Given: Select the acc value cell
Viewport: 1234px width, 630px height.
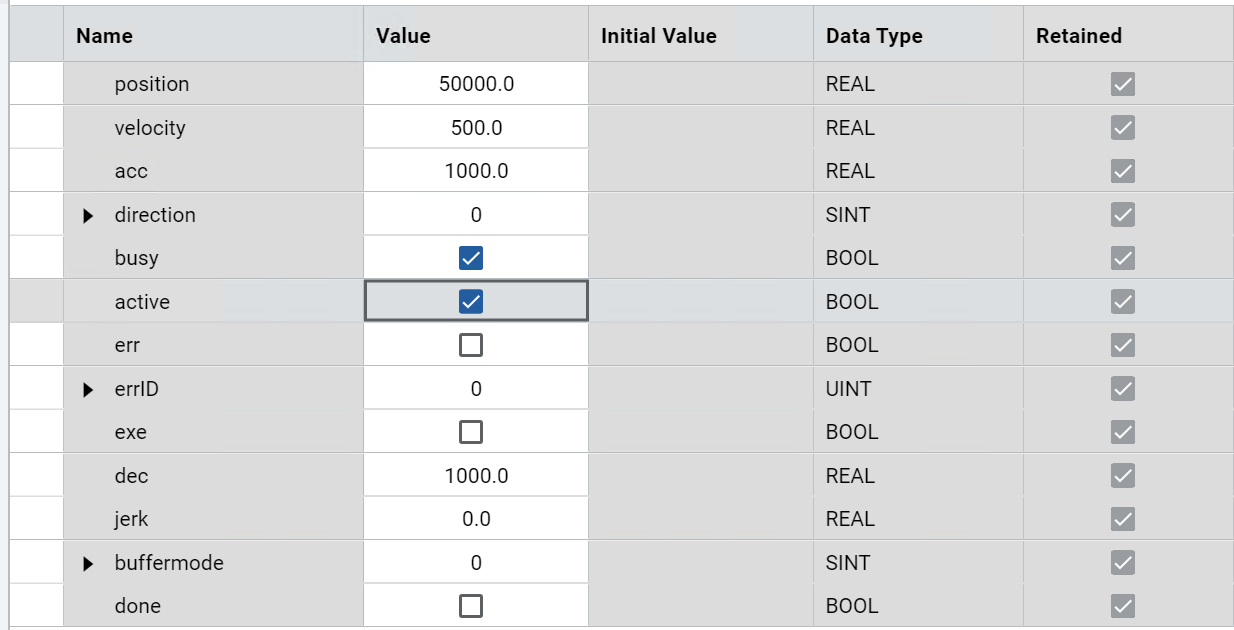Looking at the screenshot, I should click(476, 171).
